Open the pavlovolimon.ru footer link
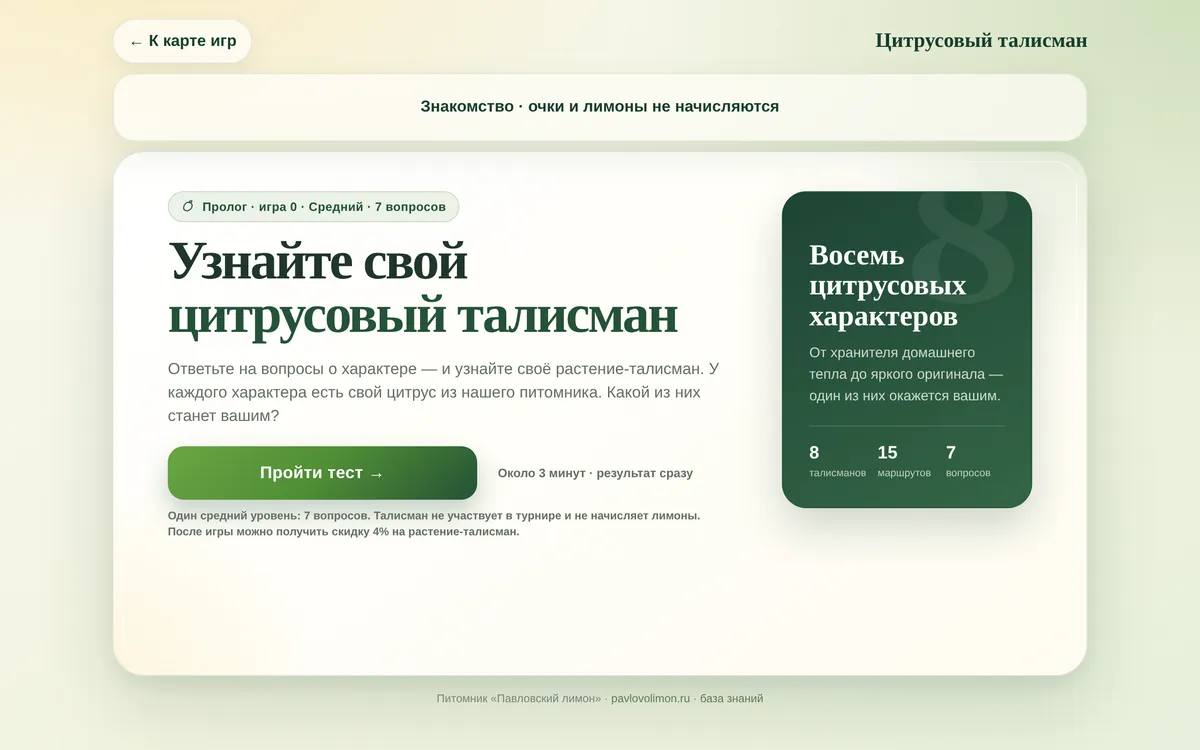Screen dimensions: 1200x750 651,699
